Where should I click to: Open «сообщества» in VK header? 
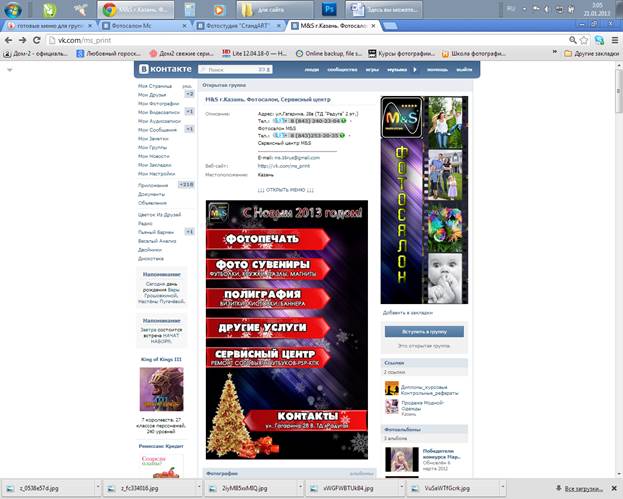click(342, 70)
